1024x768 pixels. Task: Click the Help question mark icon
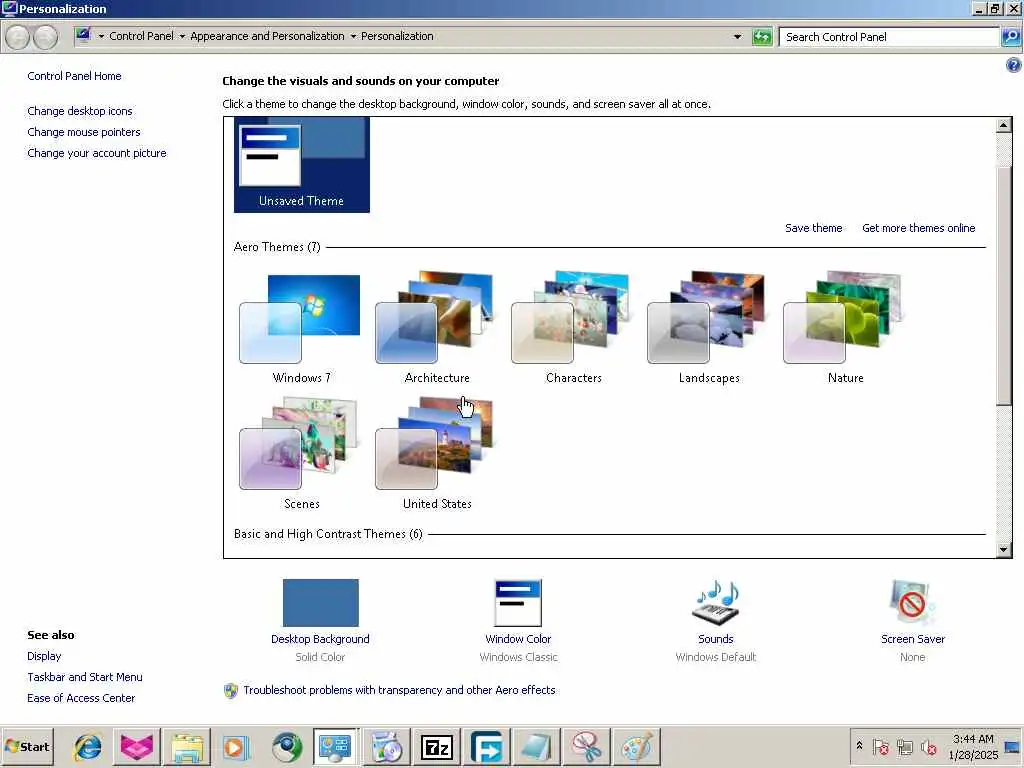tap(1013, 65)
